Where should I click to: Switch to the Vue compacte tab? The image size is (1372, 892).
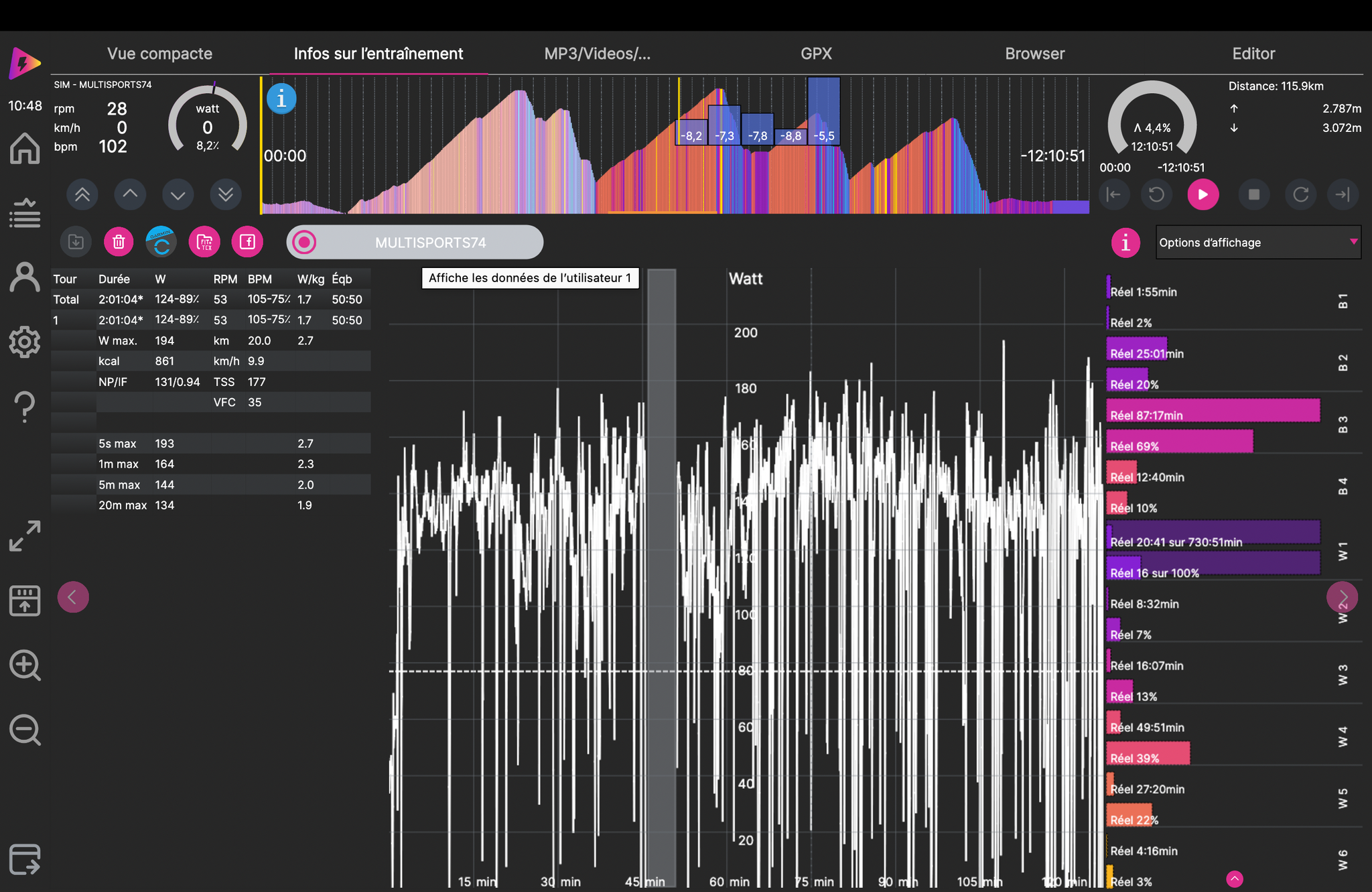pos(159,54)
